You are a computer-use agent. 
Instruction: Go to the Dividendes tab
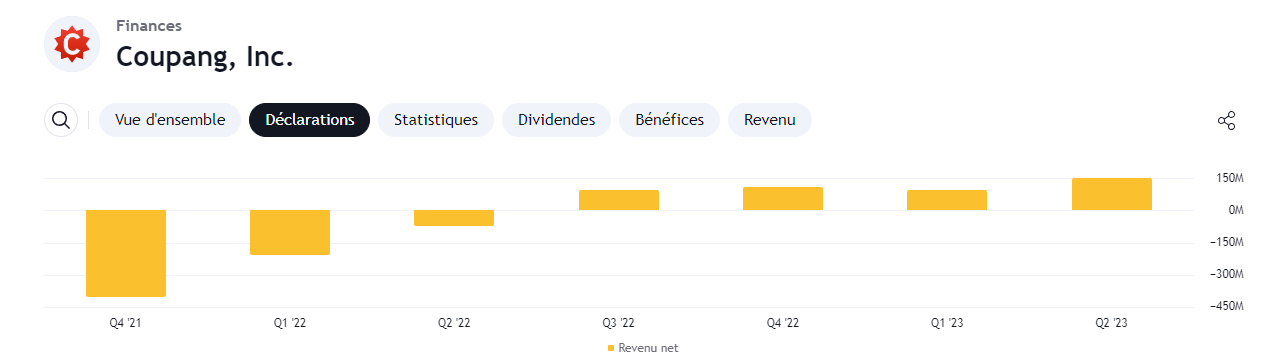point(556,120)
